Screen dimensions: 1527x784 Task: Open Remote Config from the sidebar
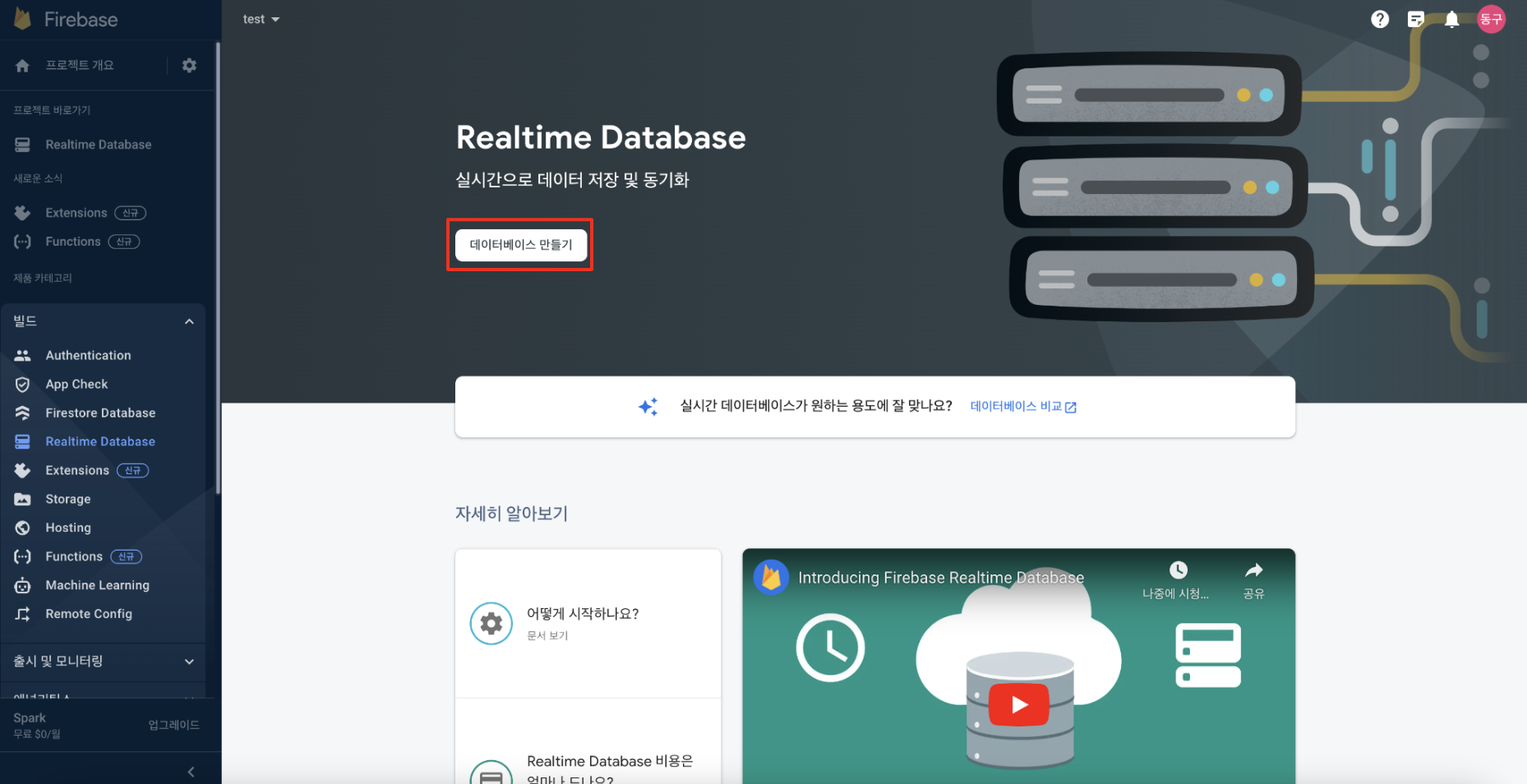click(x=22, y=614)
